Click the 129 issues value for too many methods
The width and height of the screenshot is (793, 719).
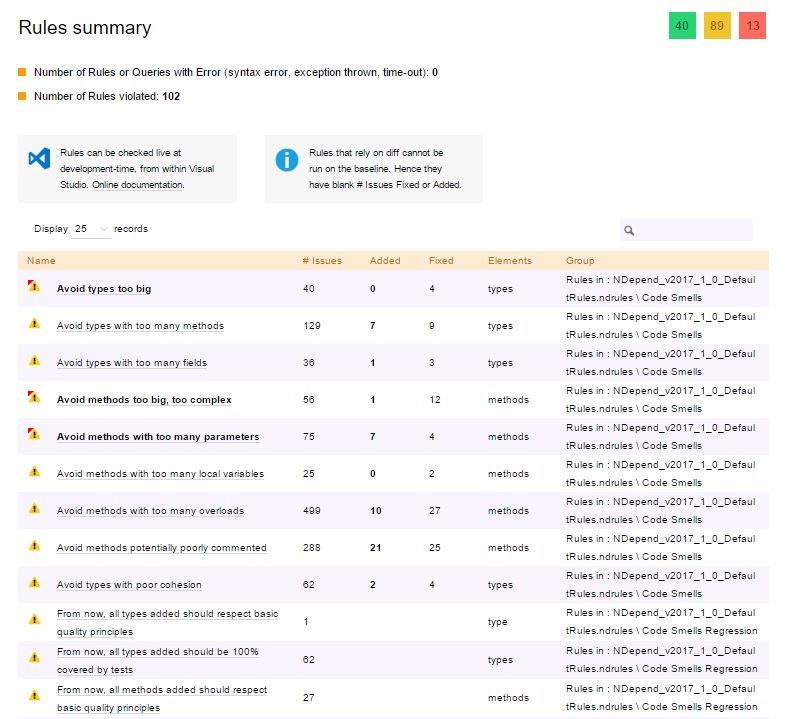click(x=312, y=326)
